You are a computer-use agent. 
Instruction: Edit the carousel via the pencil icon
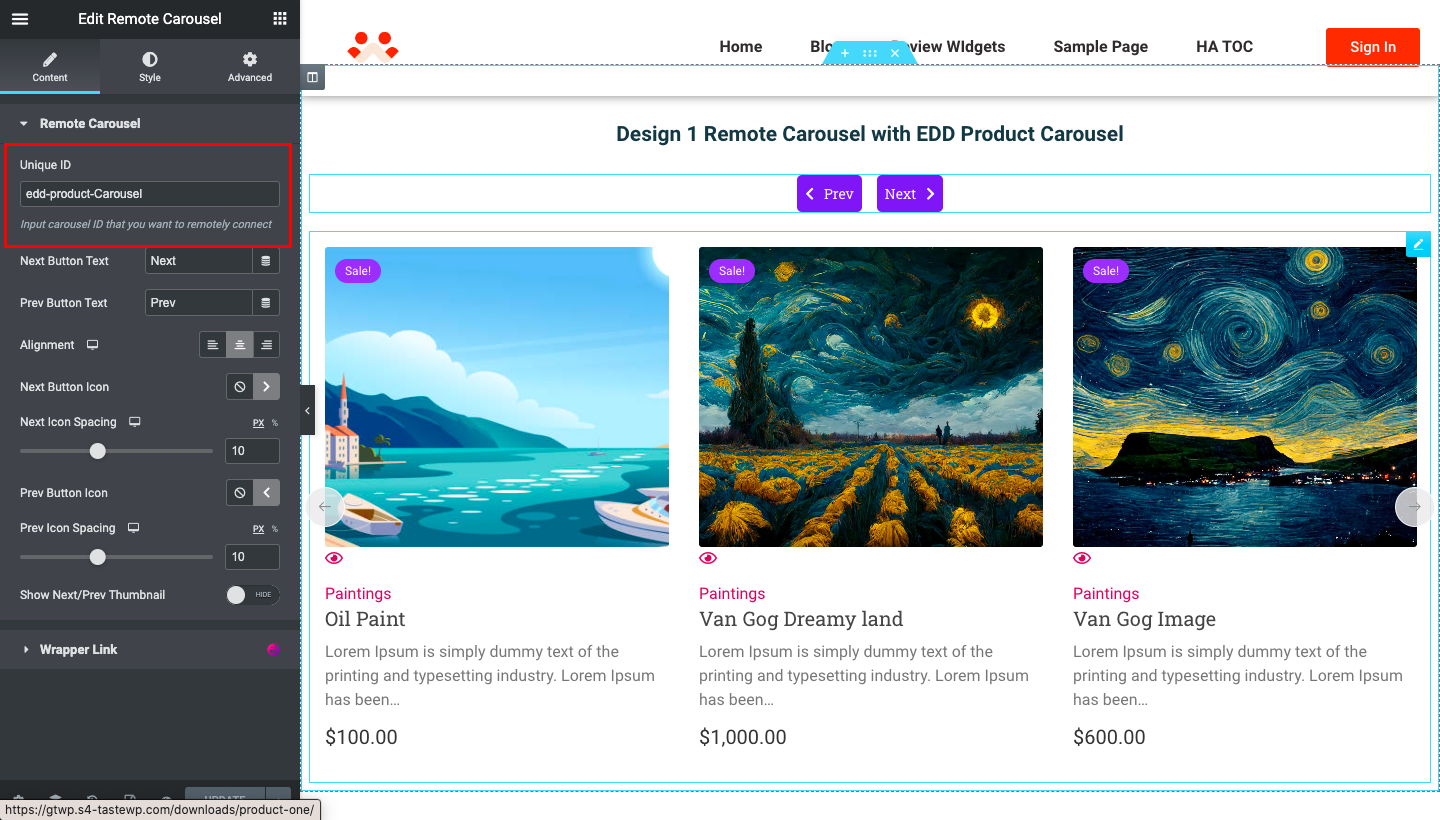click(1418, 243)
